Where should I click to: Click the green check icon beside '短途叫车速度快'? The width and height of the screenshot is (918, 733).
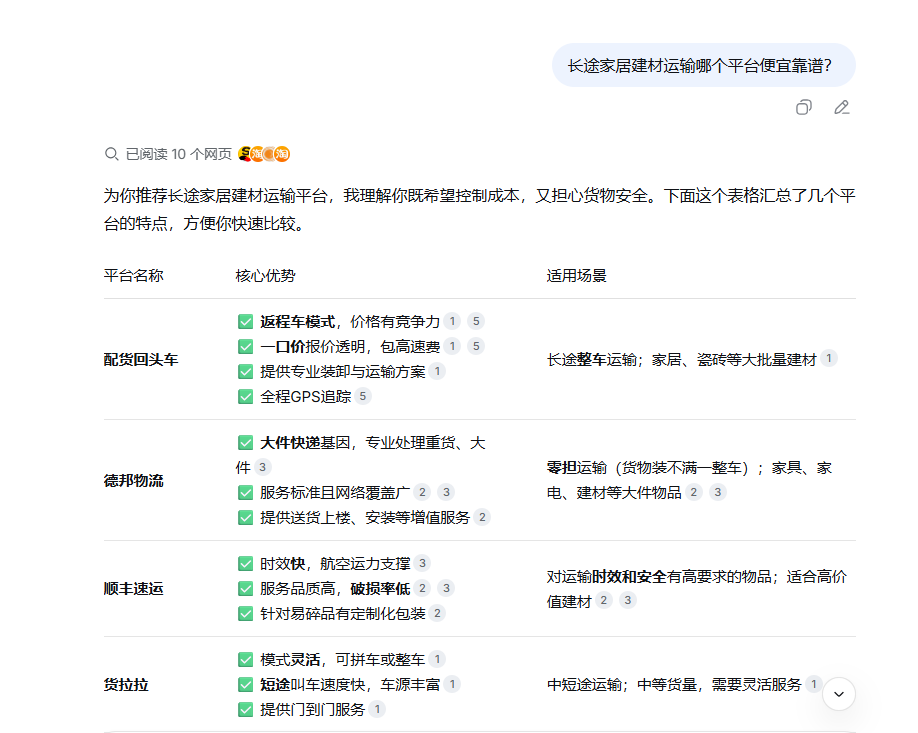point(245,684)
